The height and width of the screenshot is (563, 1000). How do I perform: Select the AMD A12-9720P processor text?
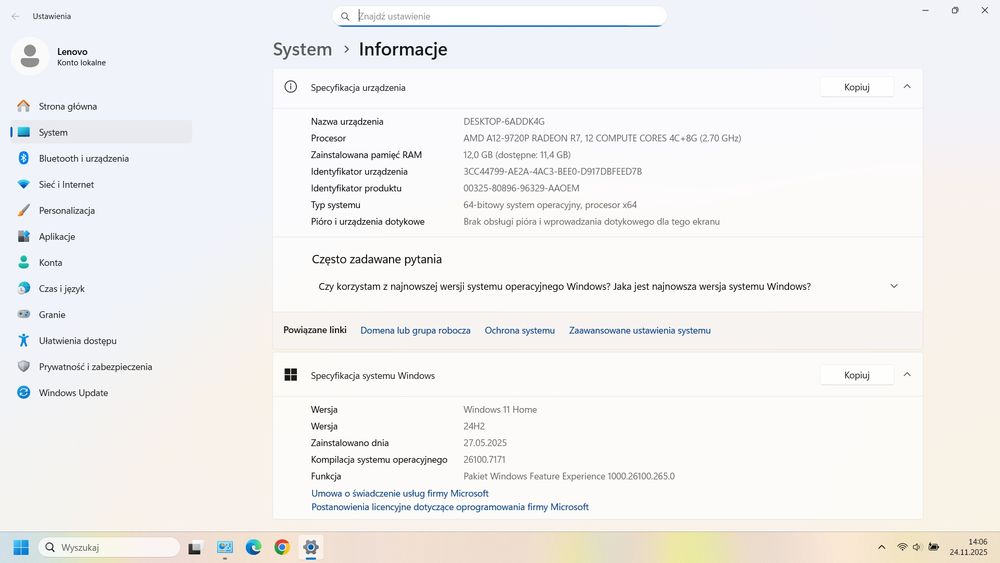602,138
